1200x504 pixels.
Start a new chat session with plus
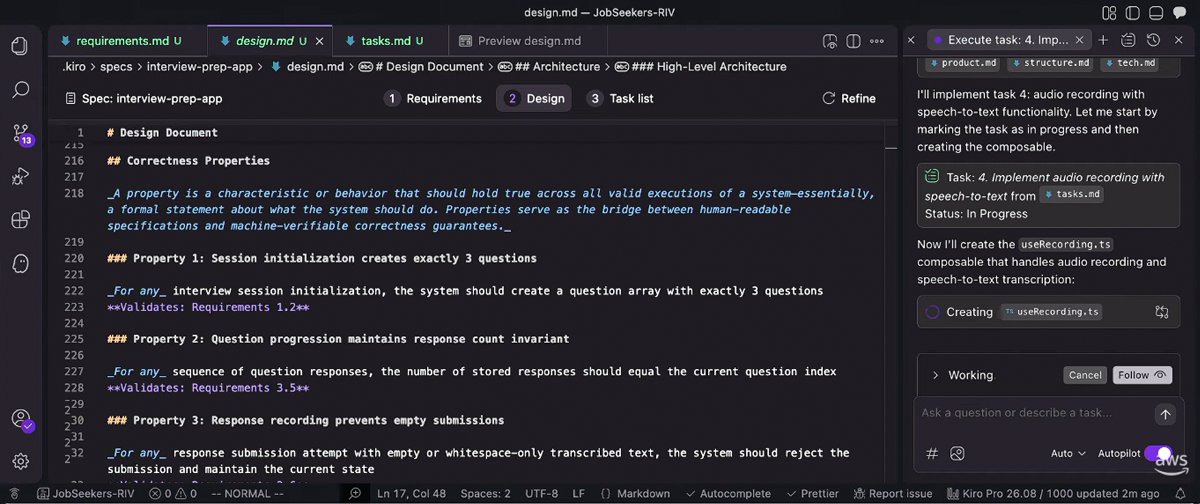pos(1103,40)
